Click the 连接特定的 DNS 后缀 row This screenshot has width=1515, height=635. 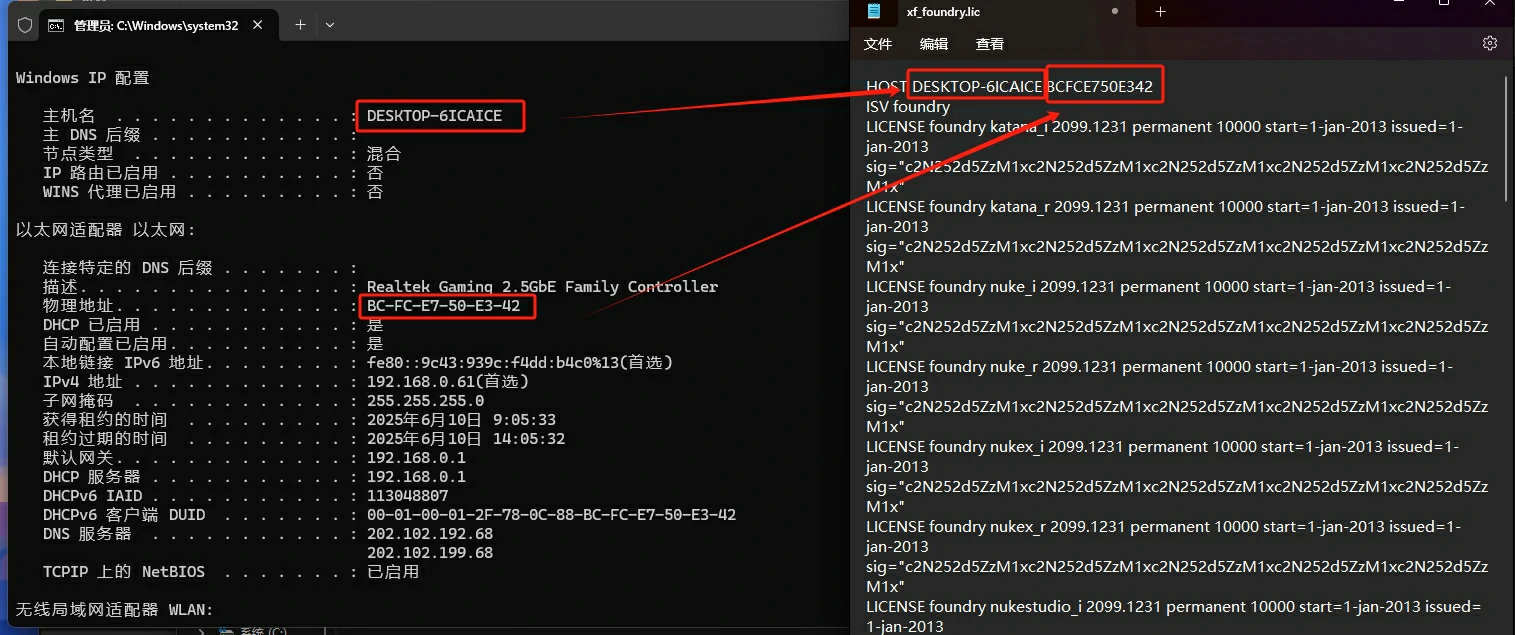pos(200,268)
